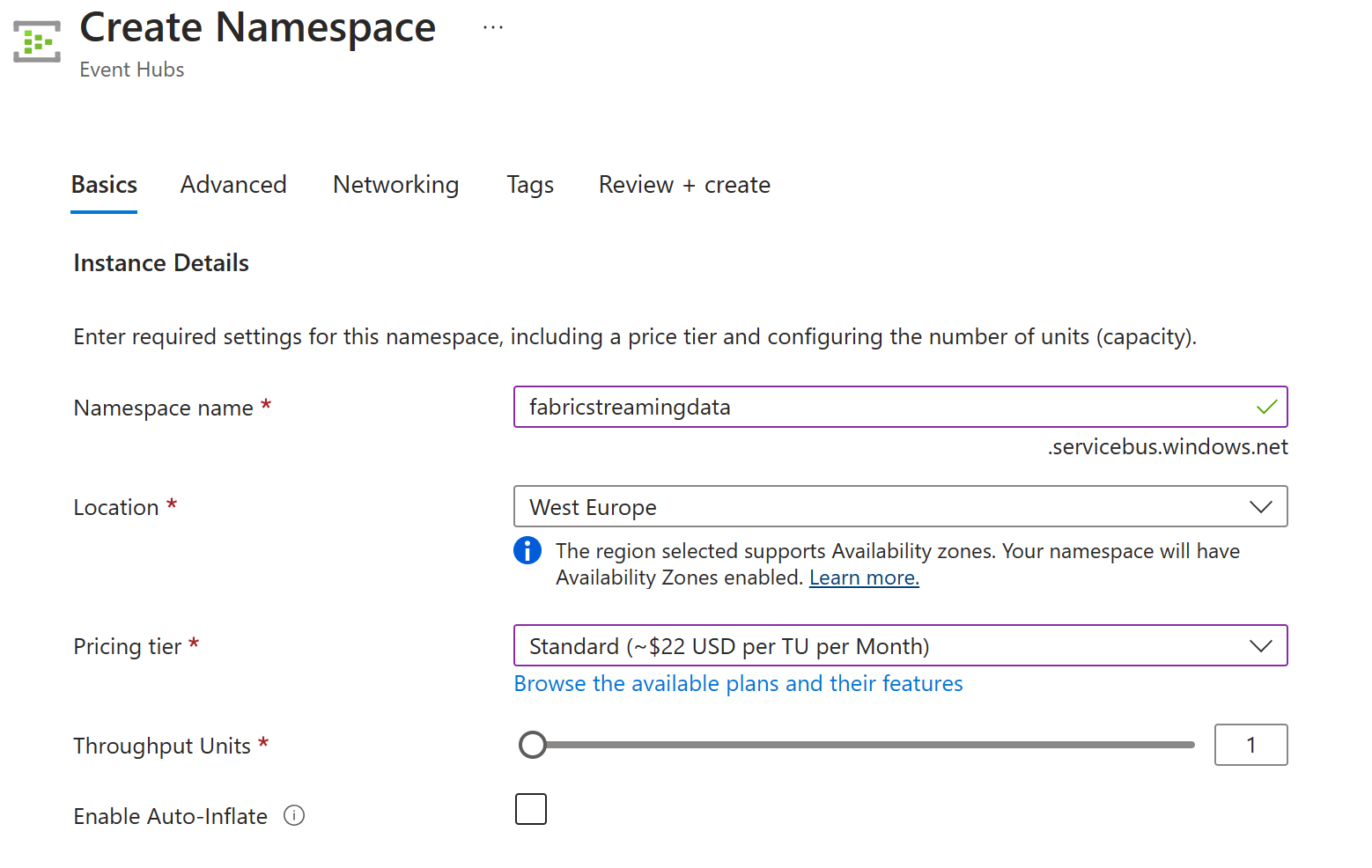The height and width of the screenshot is (868, 1372).
Task: Click the Throughput Units number box
Action: click(x=1250, y=745)
